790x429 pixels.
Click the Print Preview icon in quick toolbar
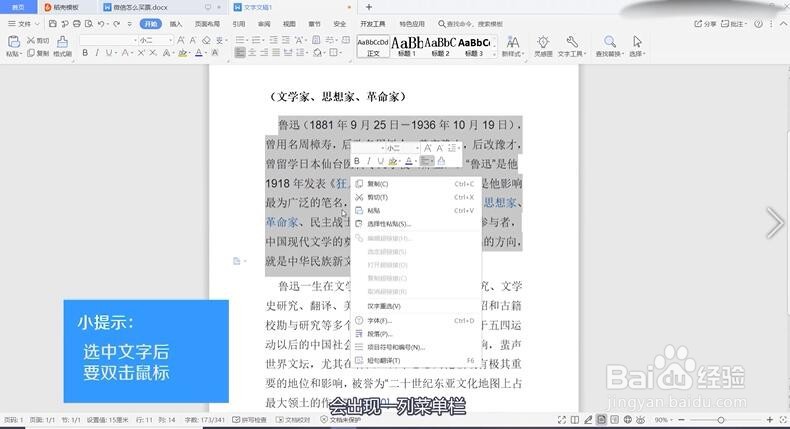tap(89, 24)
